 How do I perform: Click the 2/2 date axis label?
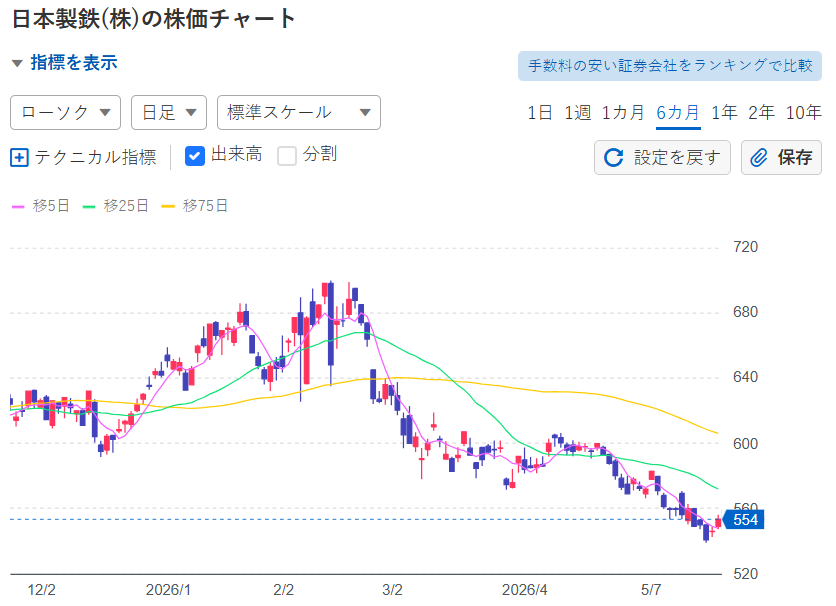[x=283, y=590]
